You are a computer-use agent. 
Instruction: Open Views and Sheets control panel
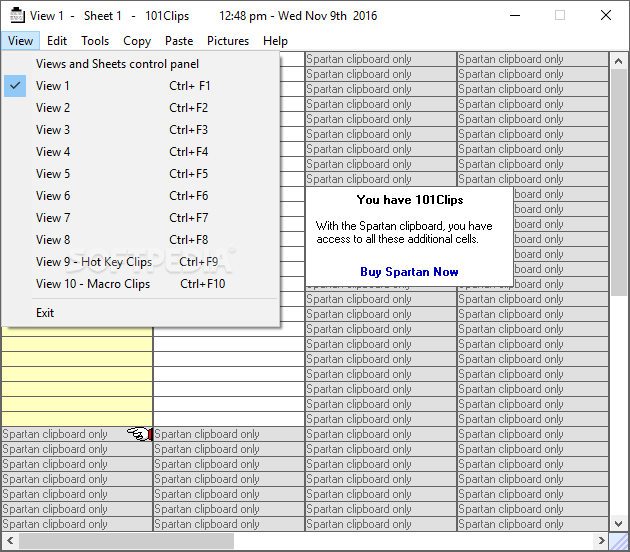coord(141,64)
